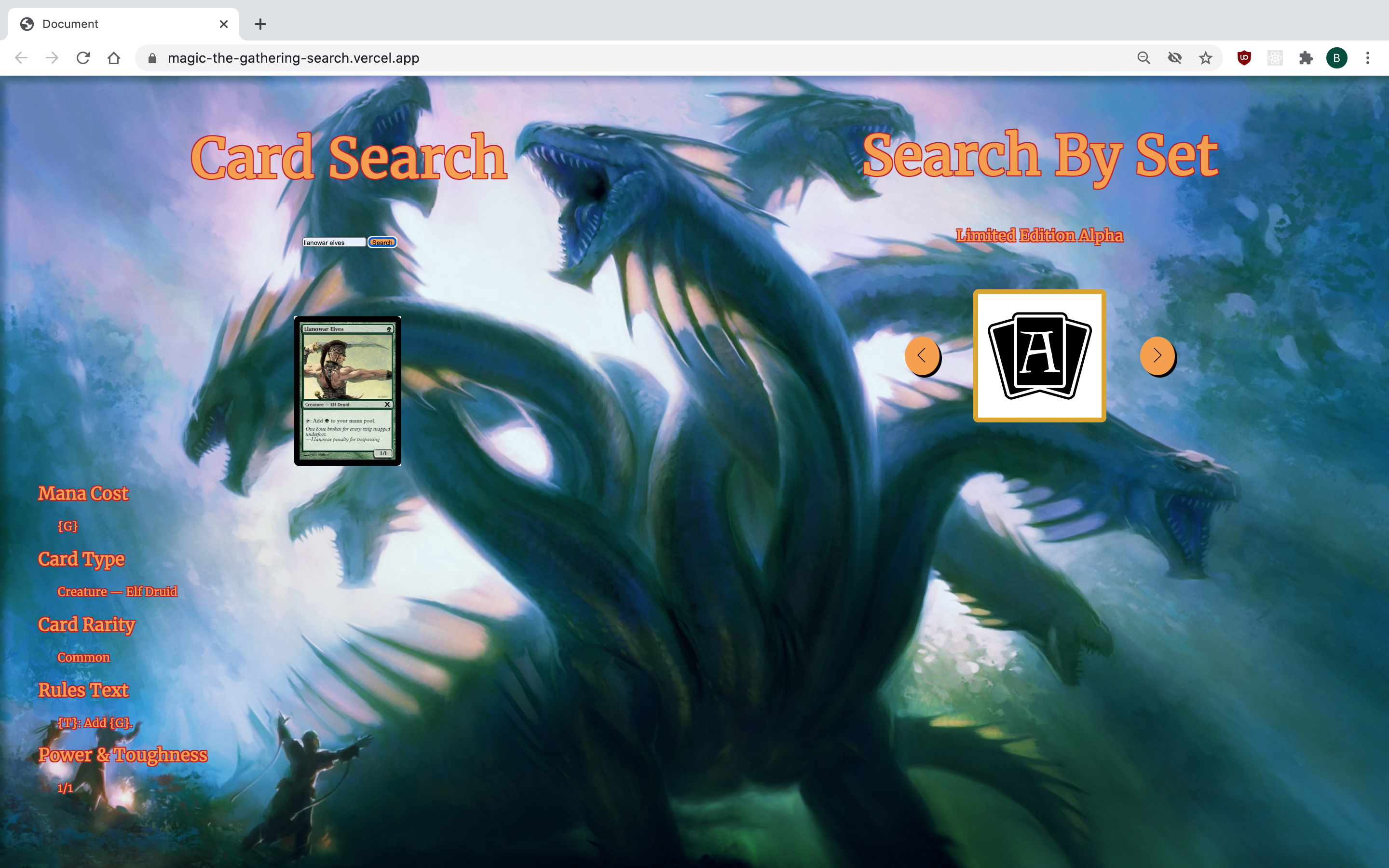Click the uBlock Origin extension icon
Image resolution: width=1389 pixels, height=868 pixels.
[1244, 57]
